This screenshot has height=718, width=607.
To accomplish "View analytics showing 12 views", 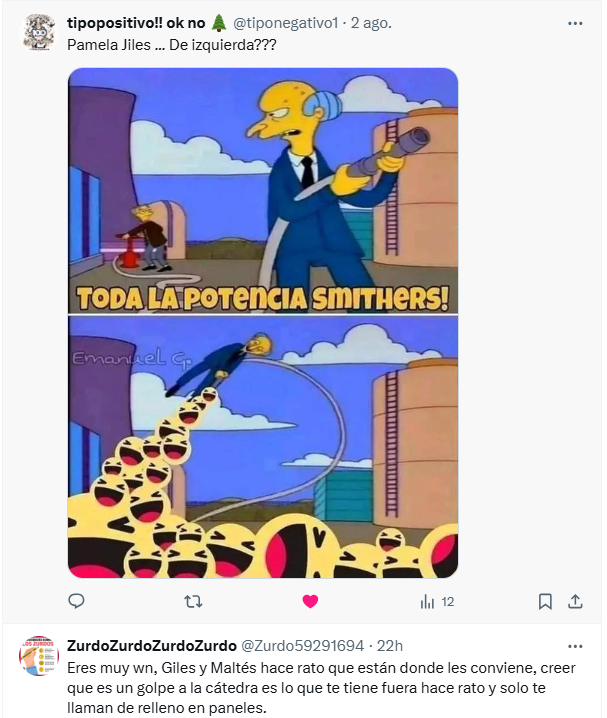I will pyautogui.click(x=437, y=602).
